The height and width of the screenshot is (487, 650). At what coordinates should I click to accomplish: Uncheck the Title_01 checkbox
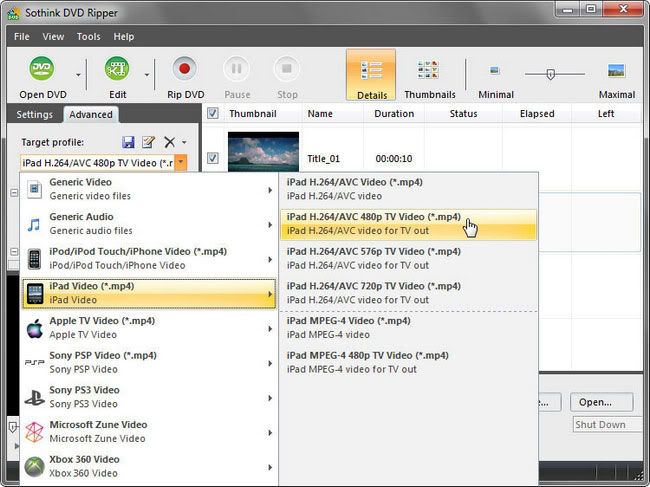point(212,158)
